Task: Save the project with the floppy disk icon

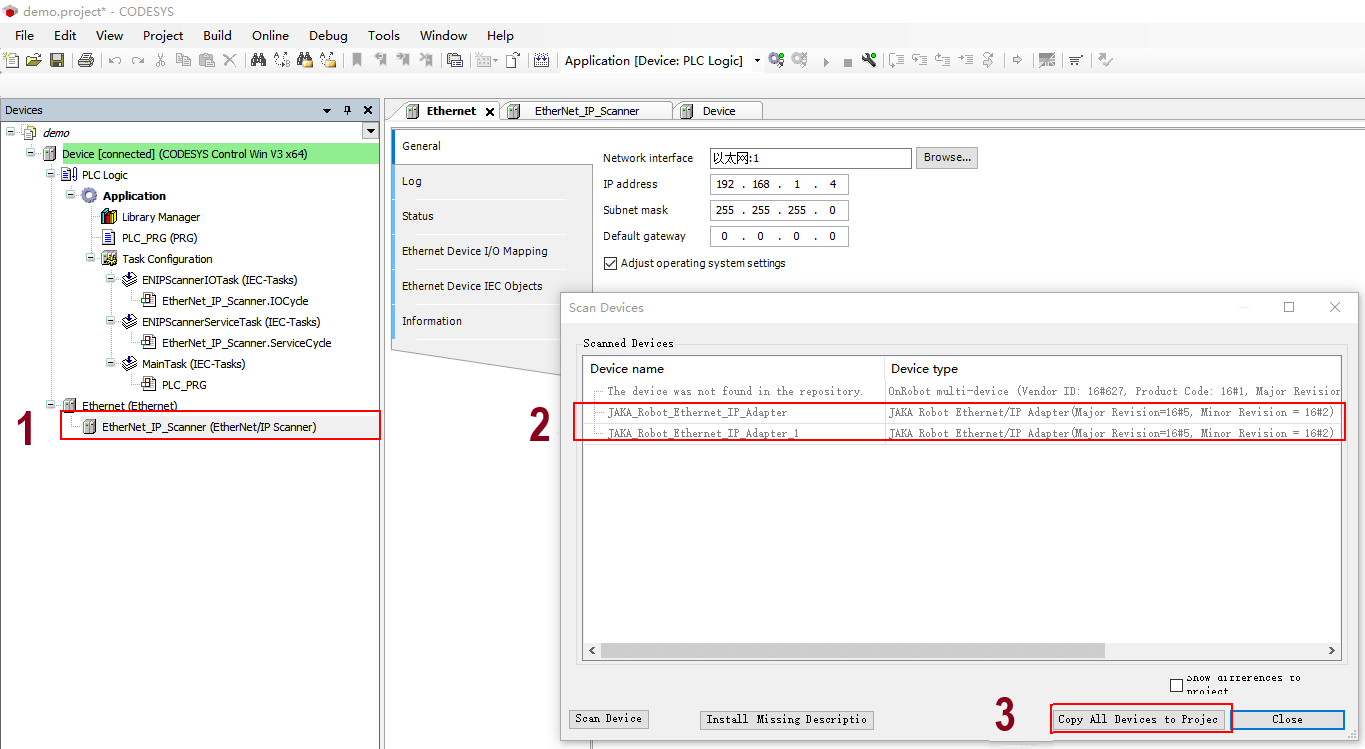Action: (57, 60)
